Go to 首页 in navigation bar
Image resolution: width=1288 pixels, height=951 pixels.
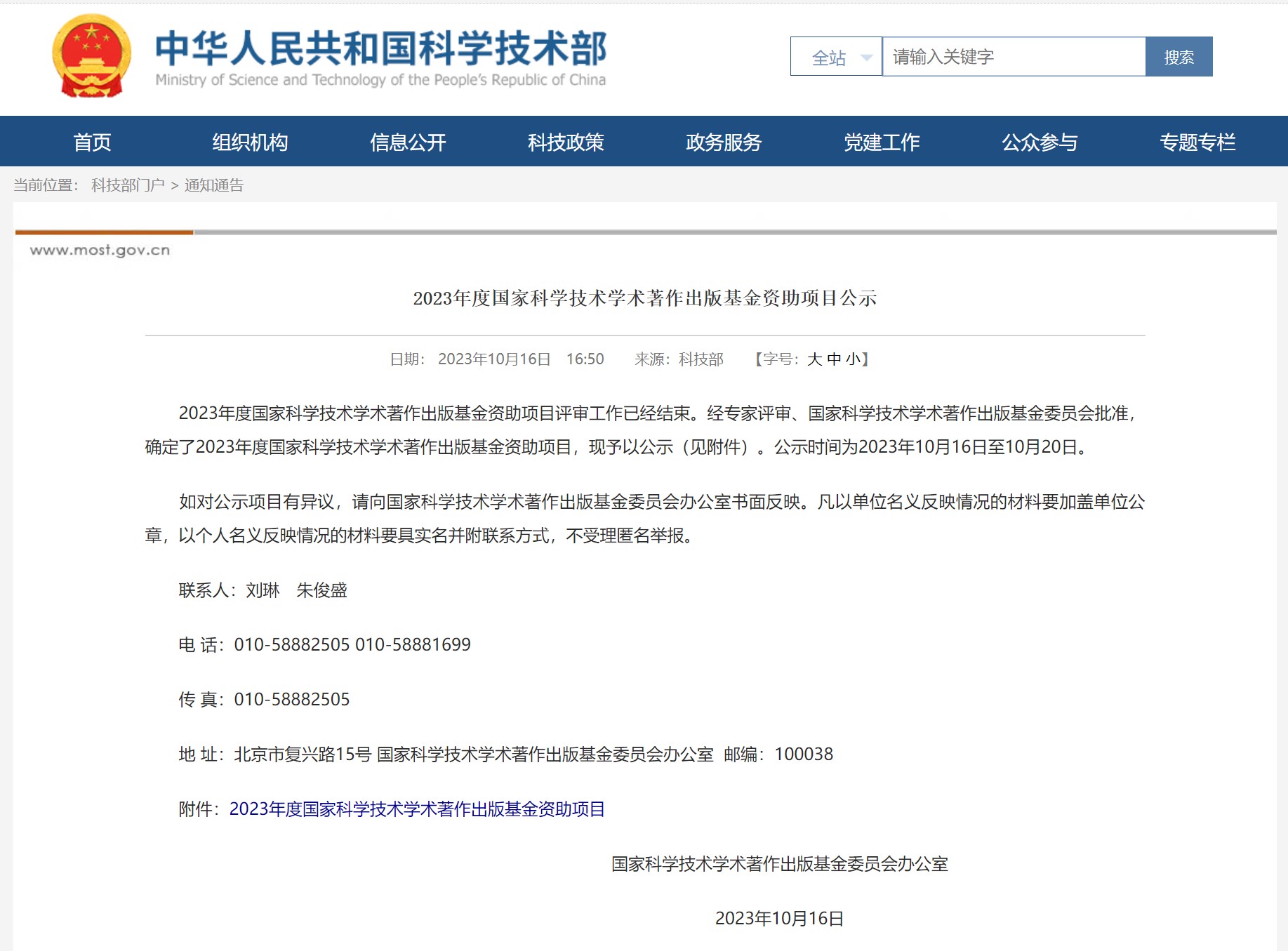(93, 142)
